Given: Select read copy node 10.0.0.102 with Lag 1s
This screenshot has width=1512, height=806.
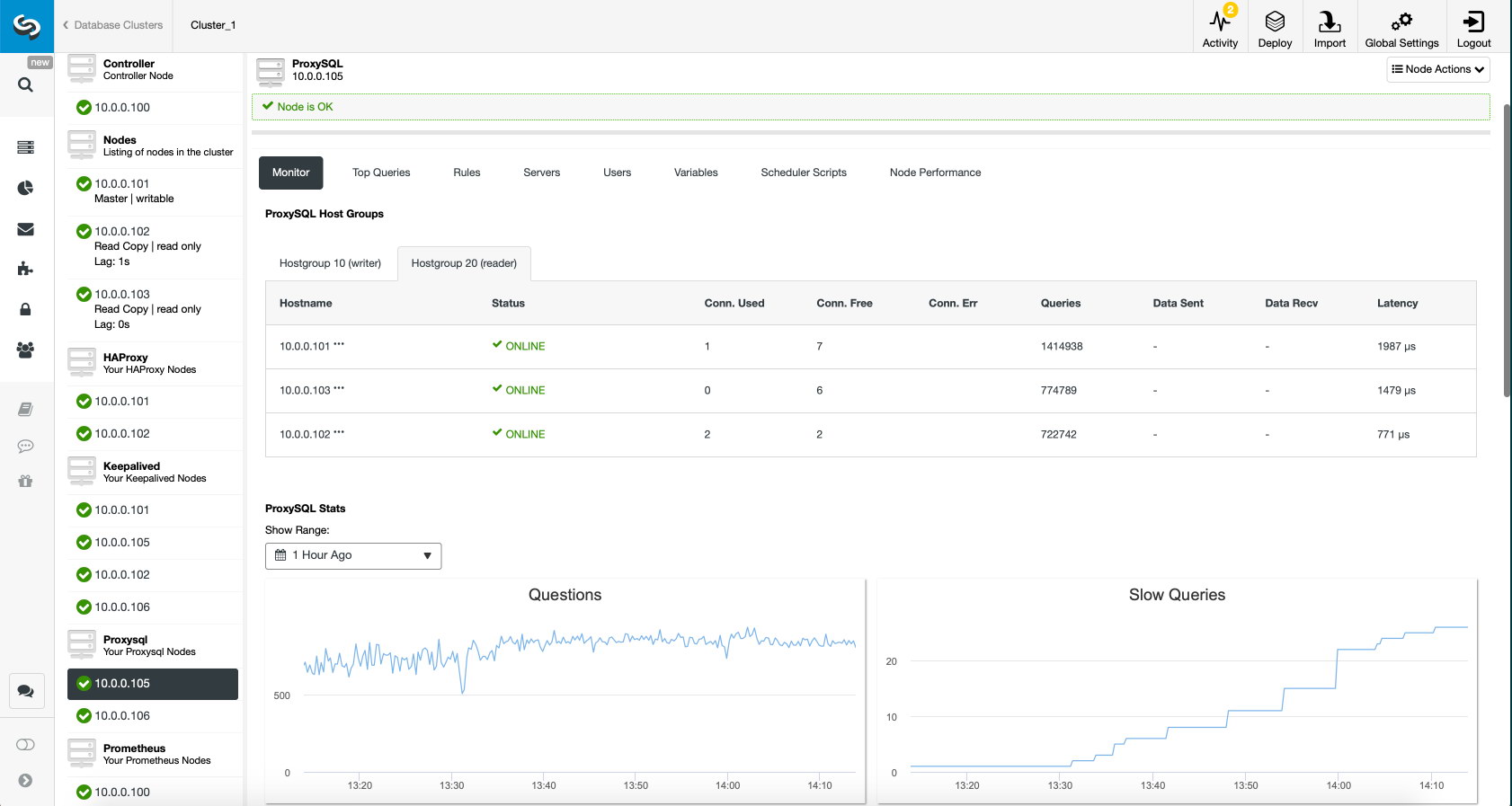Looking at the screenshot, I should (x=153, y=246).
